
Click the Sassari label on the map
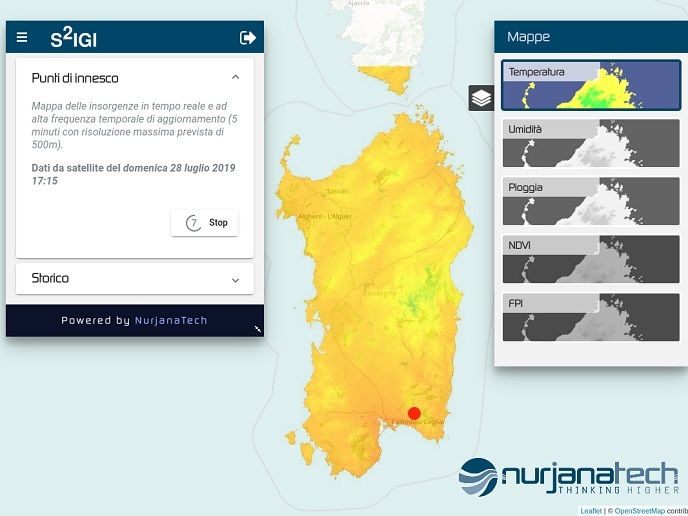(x=337, y=190)
